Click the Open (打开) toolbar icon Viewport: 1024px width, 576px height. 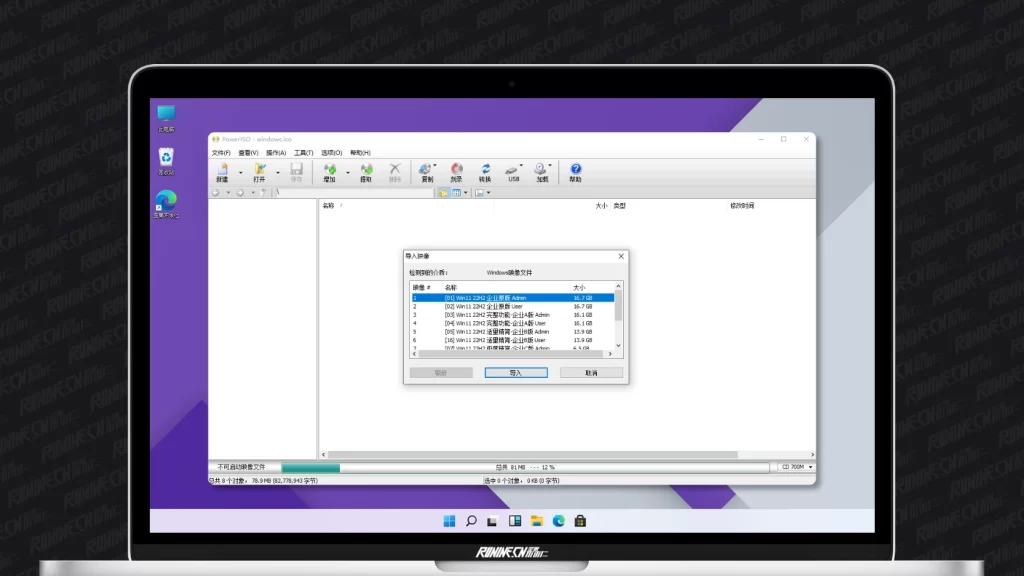259,171
